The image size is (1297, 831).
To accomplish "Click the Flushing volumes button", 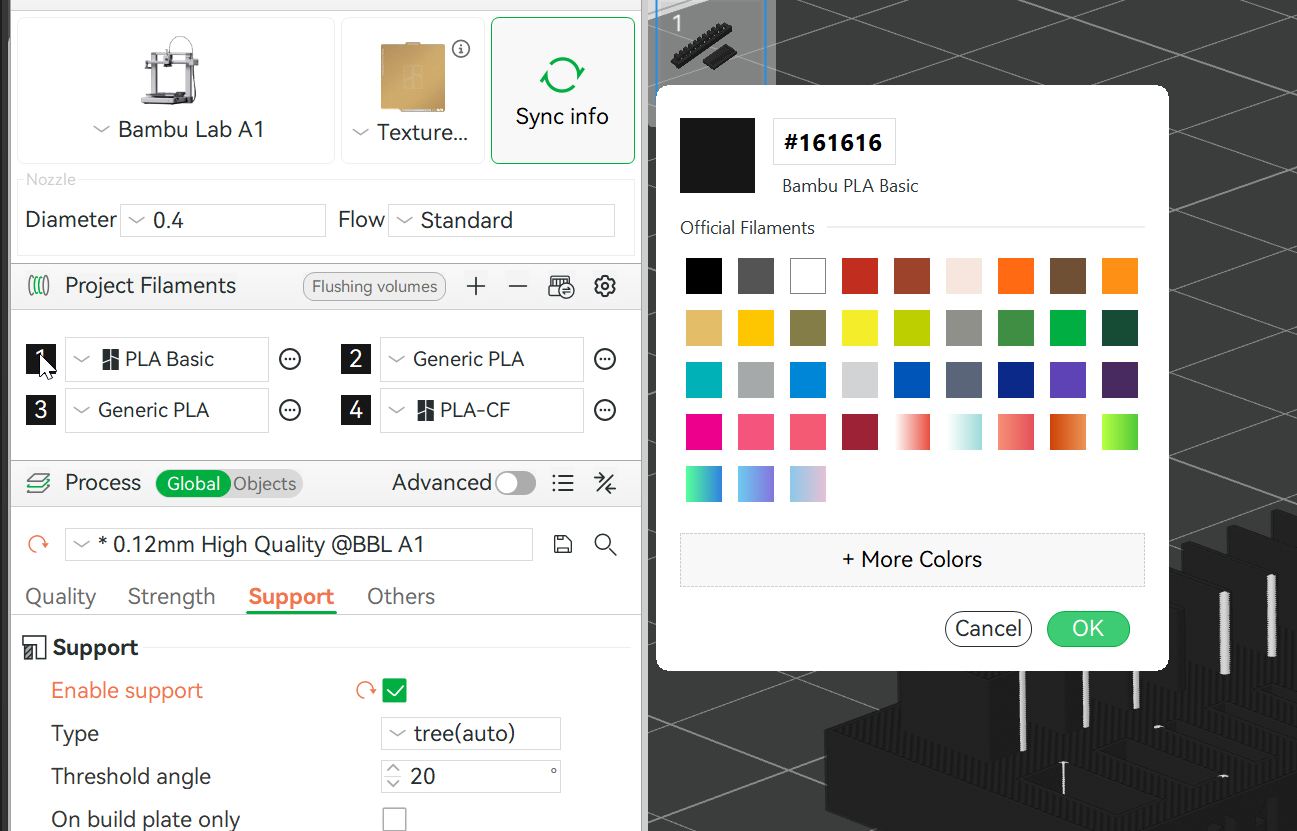I will [x=374, y=287].
